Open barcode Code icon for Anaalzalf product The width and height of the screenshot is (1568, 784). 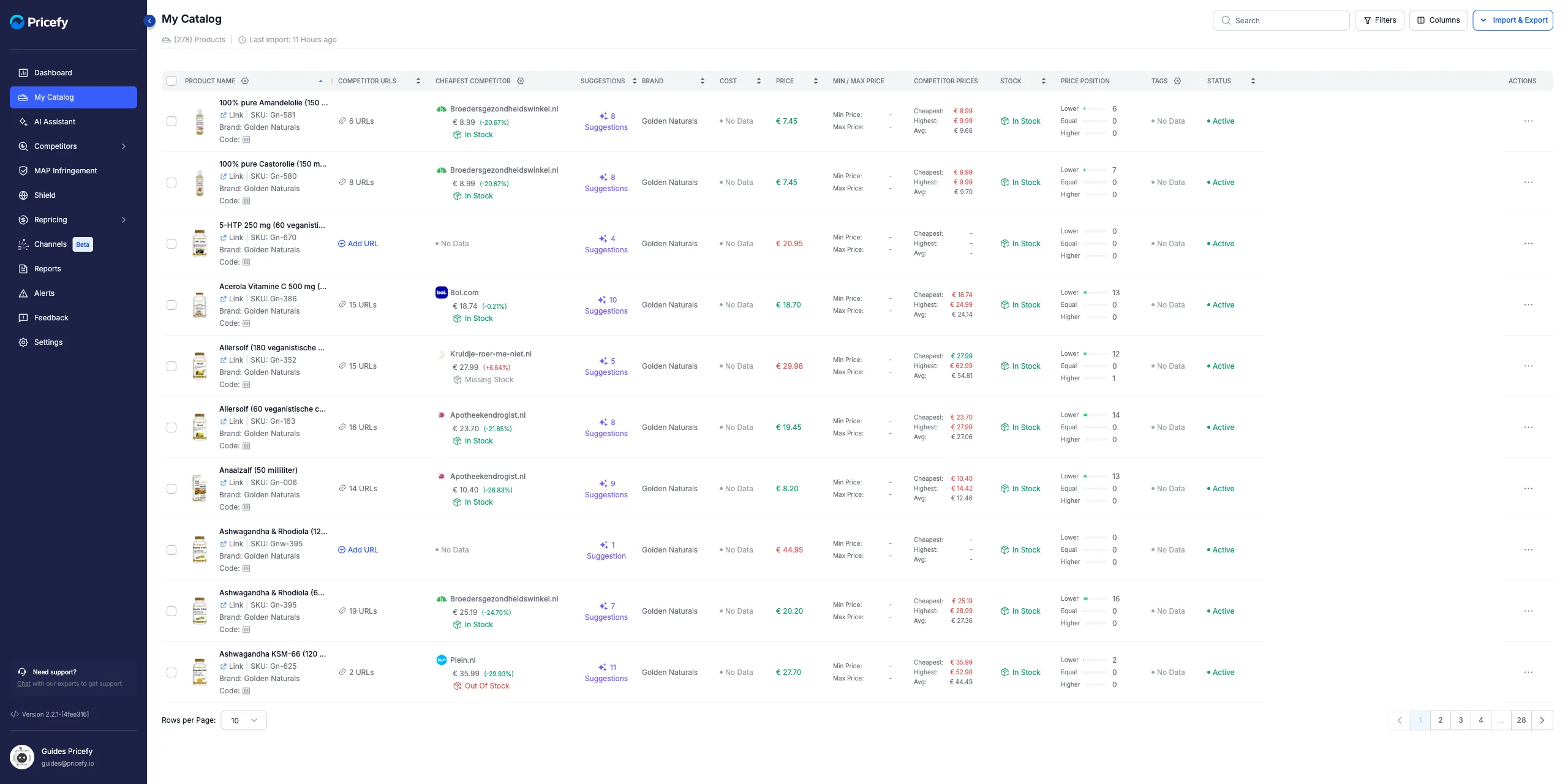coord(246,507)
